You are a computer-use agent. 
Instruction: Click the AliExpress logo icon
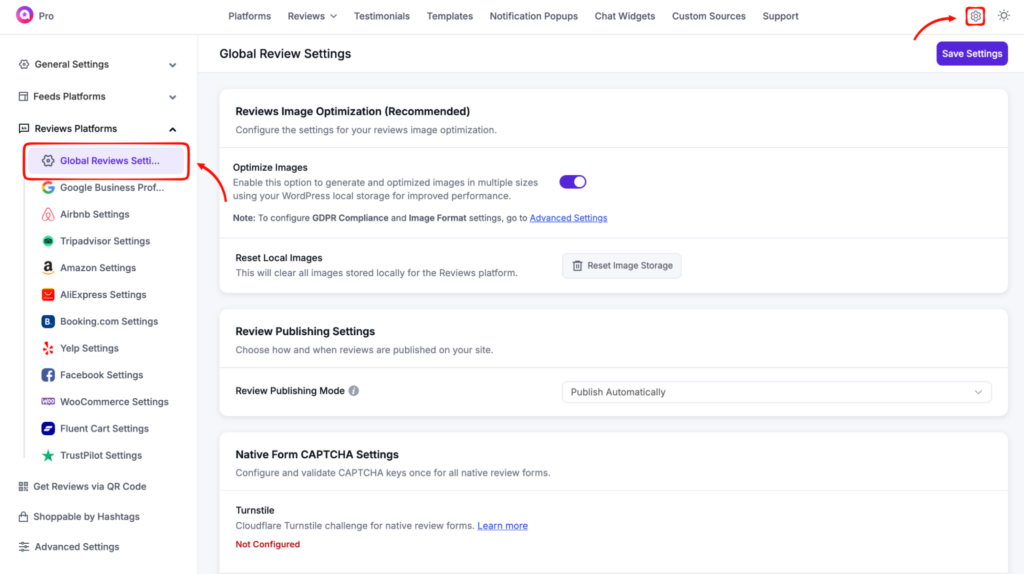point(48,295)
